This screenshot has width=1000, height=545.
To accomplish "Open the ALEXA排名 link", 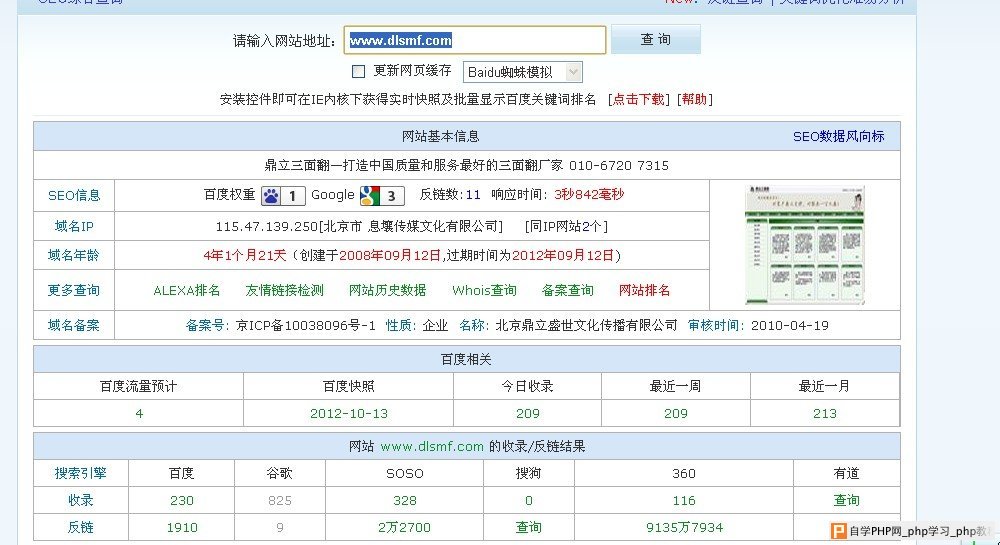I will 186,291.
